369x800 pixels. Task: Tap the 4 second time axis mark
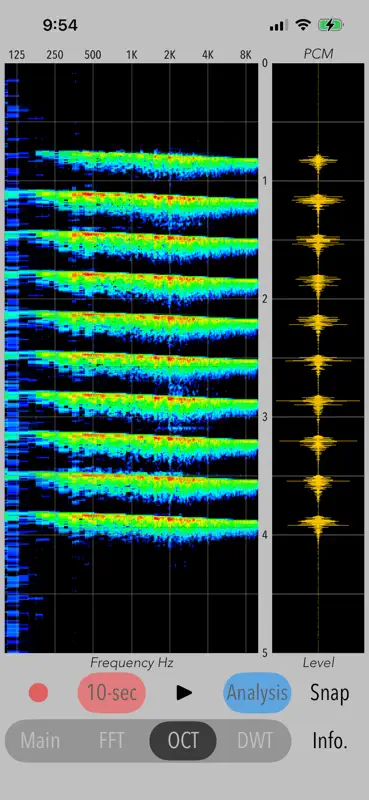(x=264, y=535)
